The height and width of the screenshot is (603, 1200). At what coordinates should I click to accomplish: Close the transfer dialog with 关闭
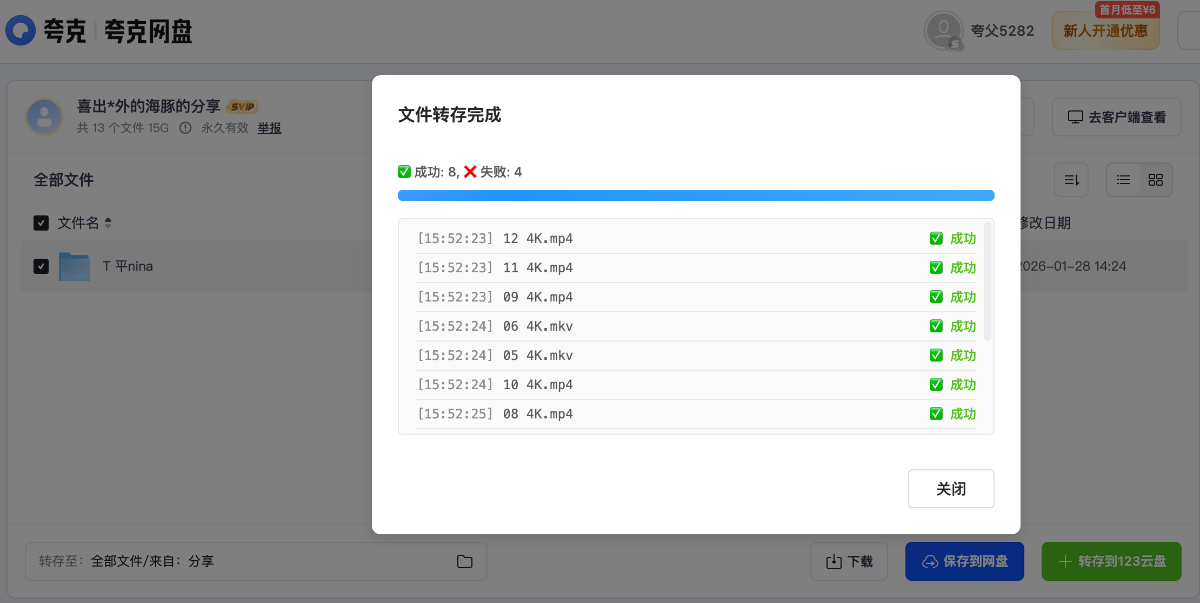click(950, 488)
